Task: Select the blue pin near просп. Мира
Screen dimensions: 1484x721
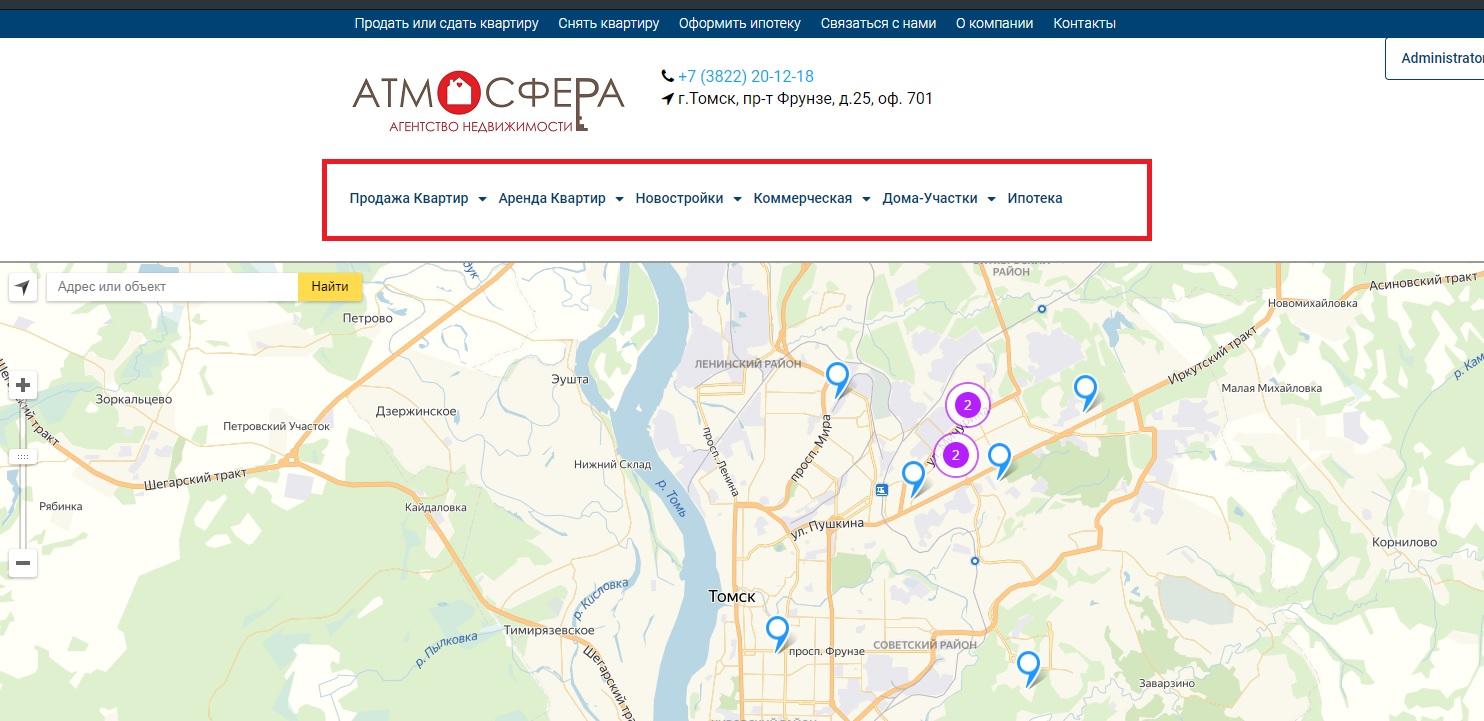Action: [838, 380]
